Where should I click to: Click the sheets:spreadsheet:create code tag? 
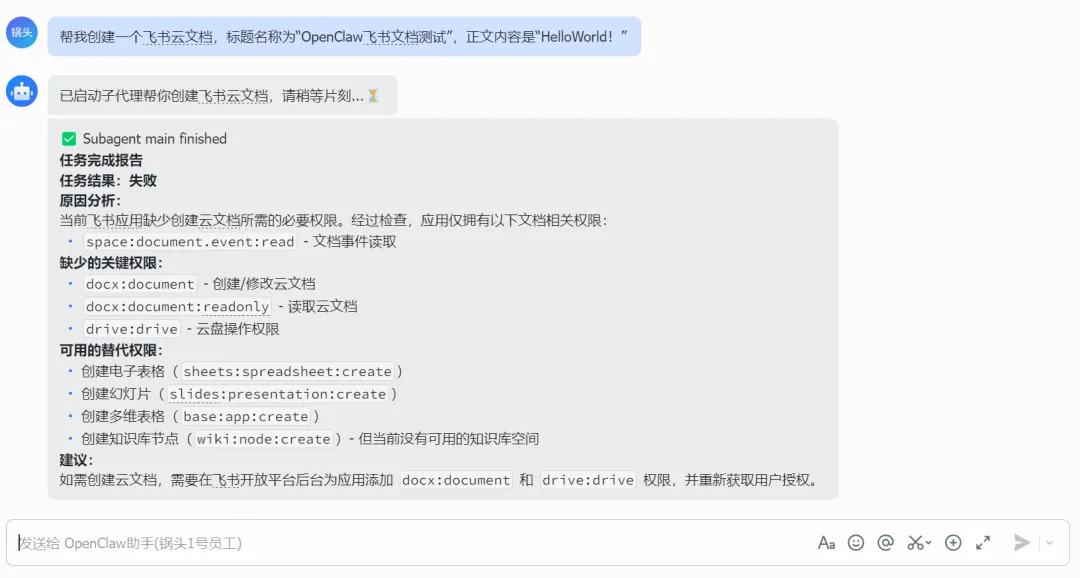point(287,371)
